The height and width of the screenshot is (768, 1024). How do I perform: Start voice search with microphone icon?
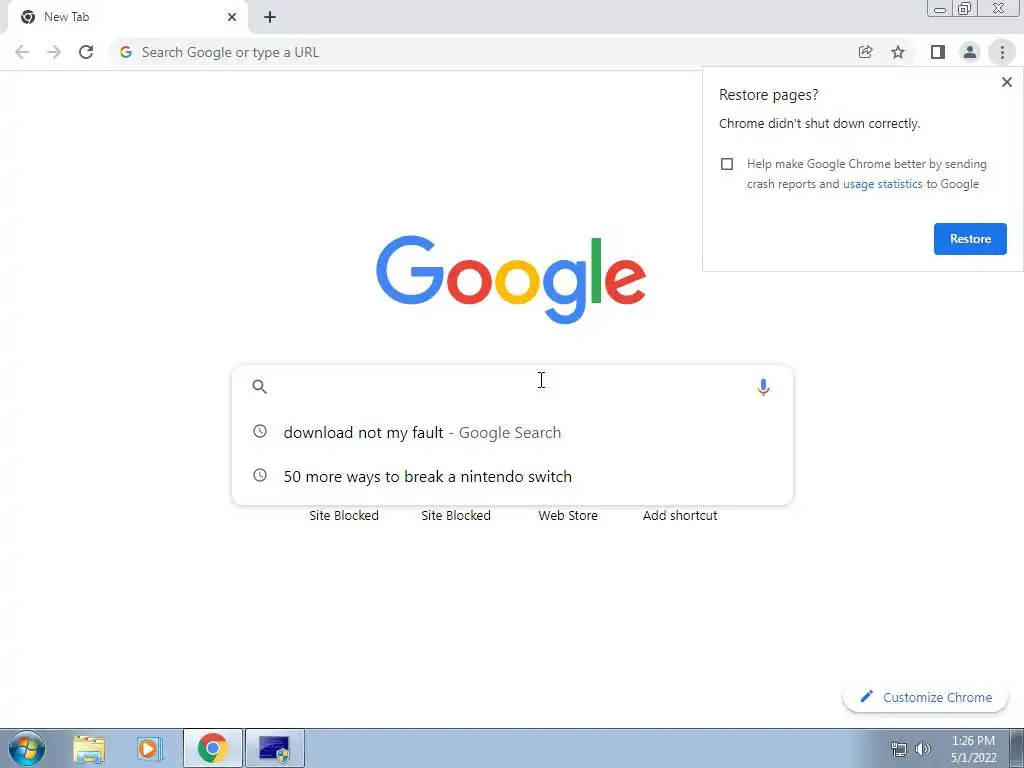pyautogui.click(x=763, y=387)
